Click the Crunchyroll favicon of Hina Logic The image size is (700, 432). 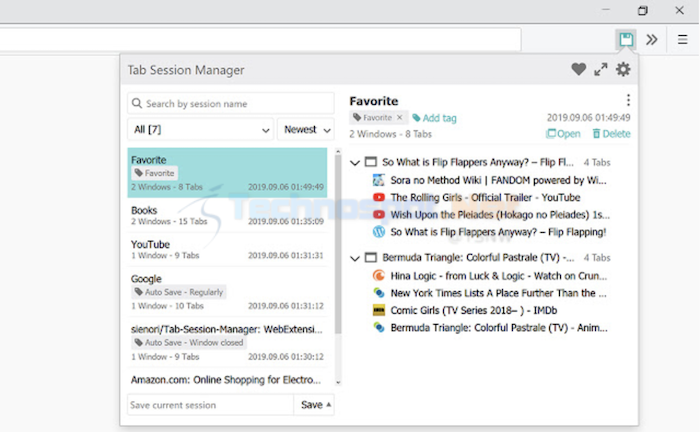(379, 275)
